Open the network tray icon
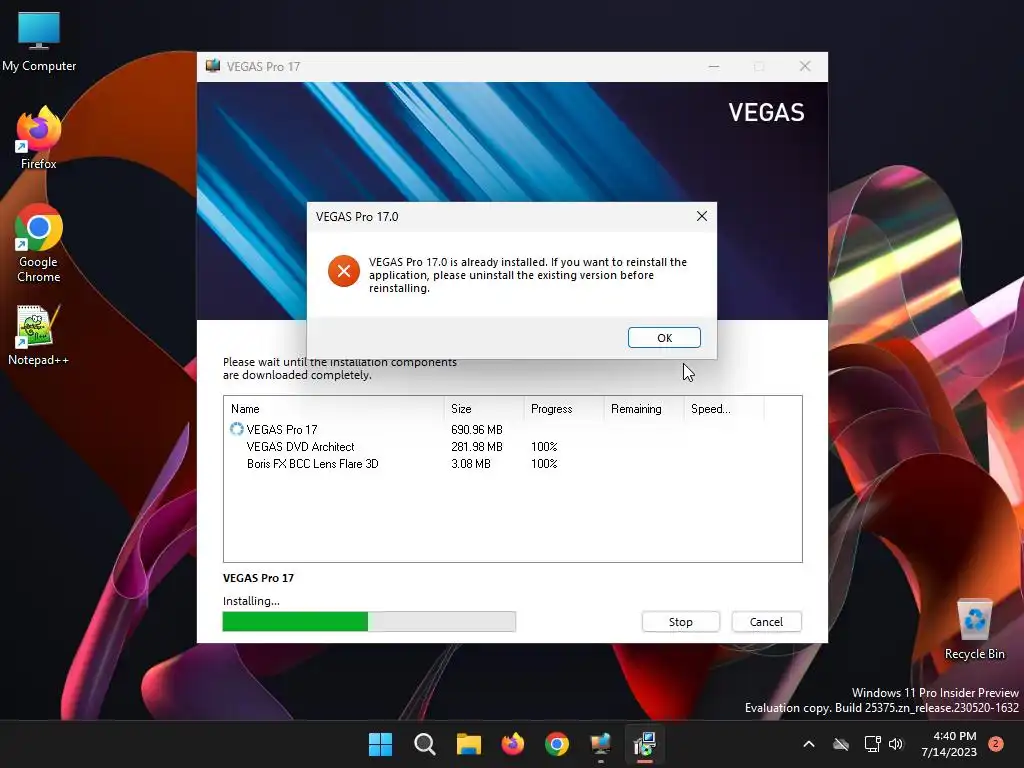This screenshot has width=1024, height=768. click(872, 744)
